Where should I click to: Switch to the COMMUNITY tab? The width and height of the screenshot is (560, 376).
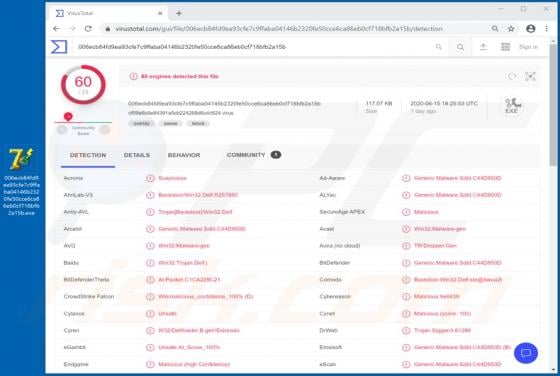tap(246, 155)
